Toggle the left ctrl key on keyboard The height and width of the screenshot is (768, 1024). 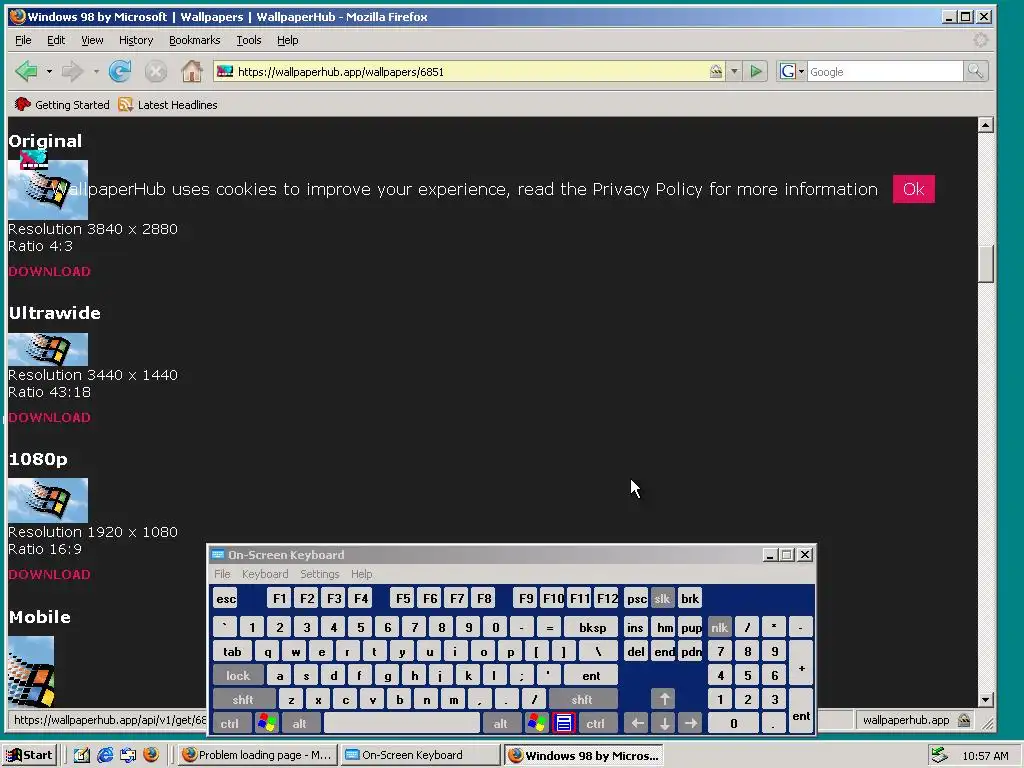[x=229, y=724]
